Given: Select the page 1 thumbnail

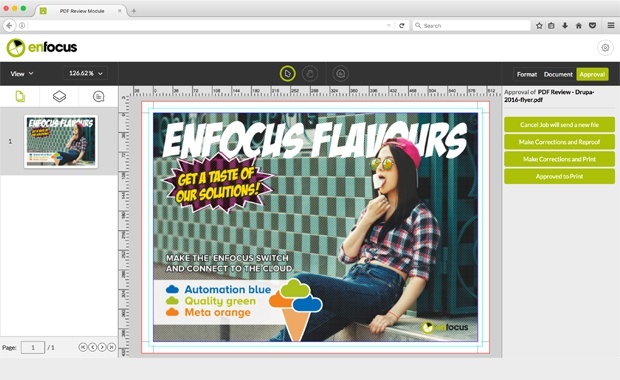Looking at the screenshot, I should [x=61, y=142].
